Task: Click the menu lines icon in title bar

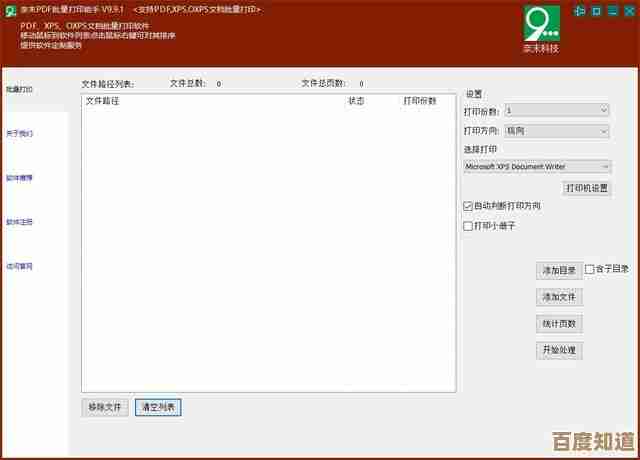Action: 611,11
